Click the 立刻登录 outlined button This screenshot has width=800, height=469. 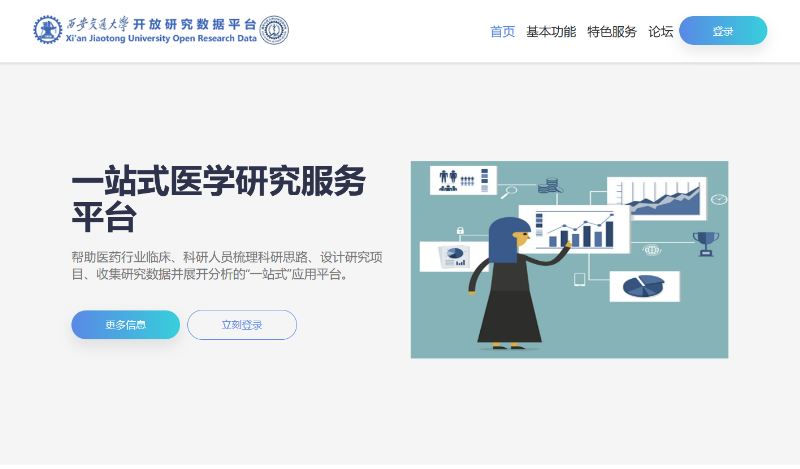(242, 325)
